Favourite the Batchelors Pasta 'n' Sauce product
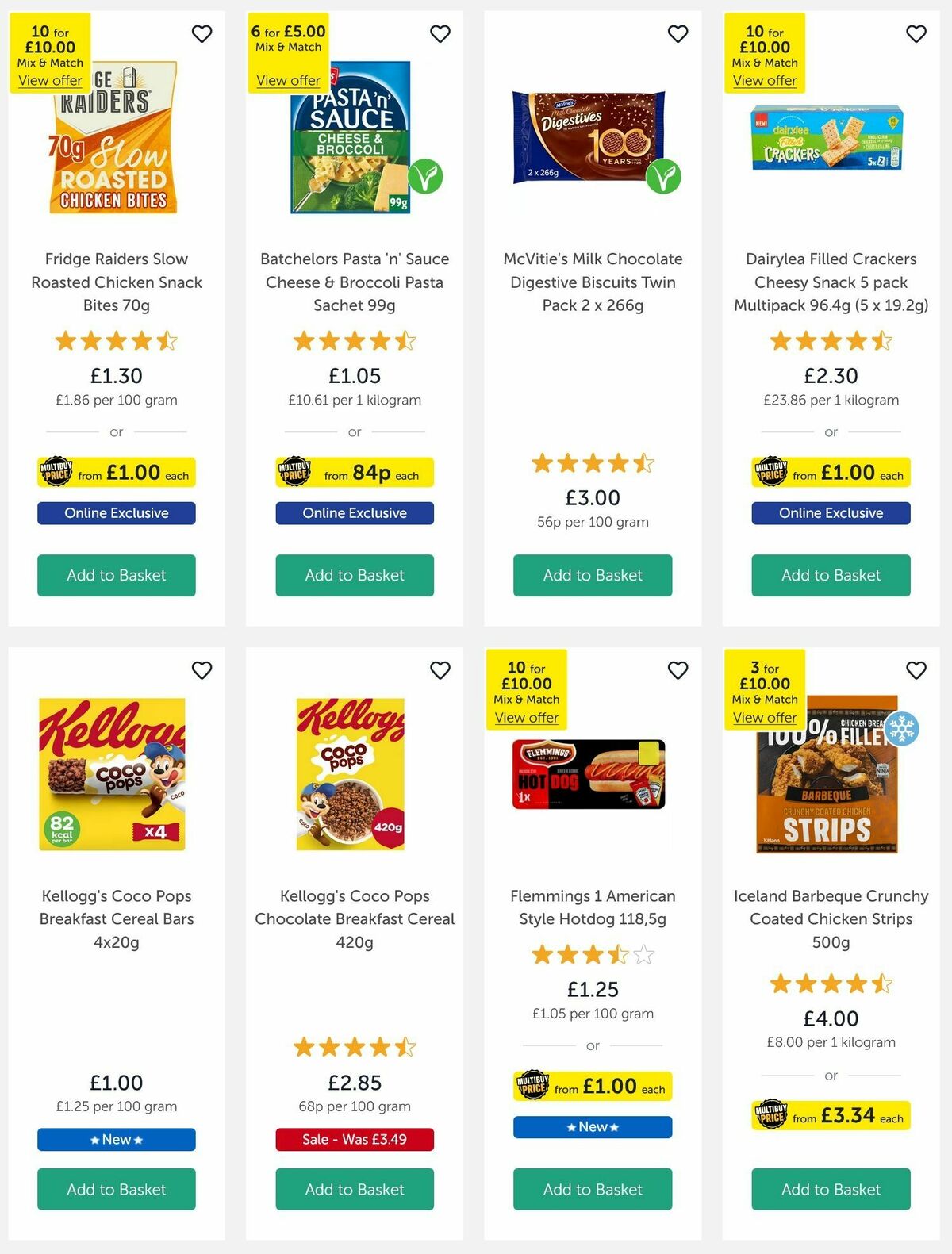952x1254 pixels. [x=440, y=34]
